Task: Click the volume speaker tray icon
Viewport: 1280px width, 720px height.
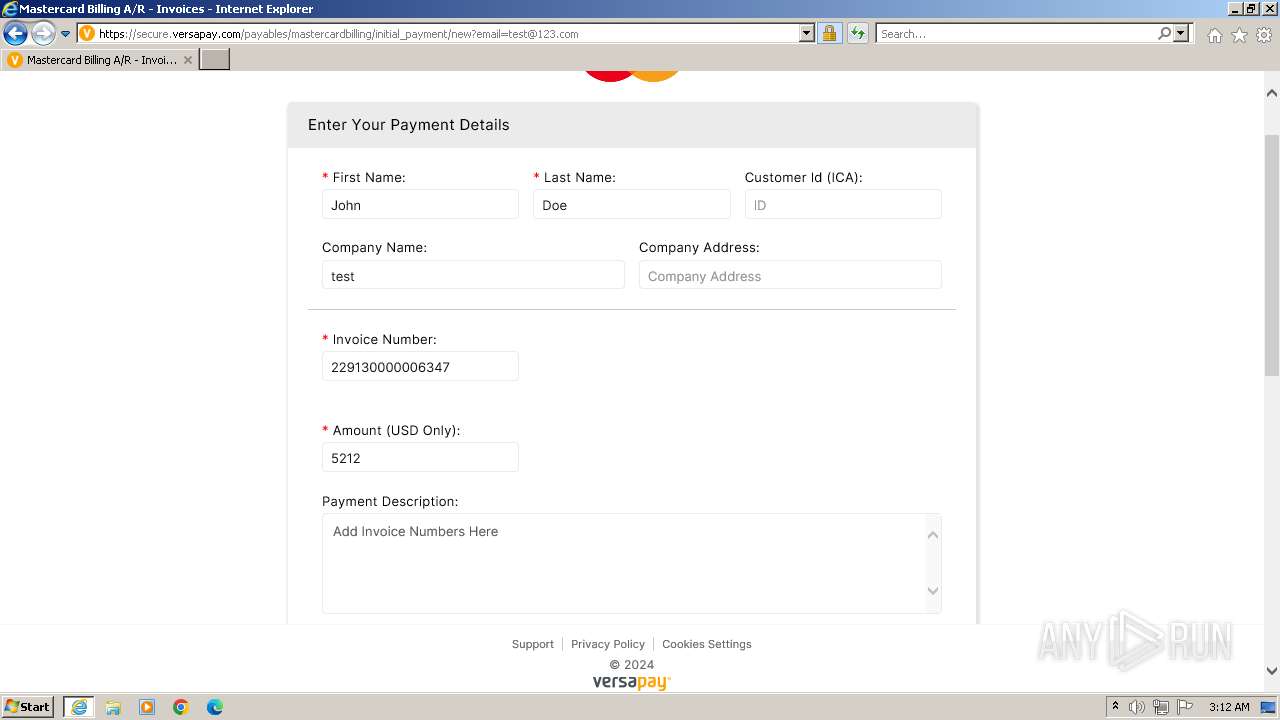Action: (1137, 707)
